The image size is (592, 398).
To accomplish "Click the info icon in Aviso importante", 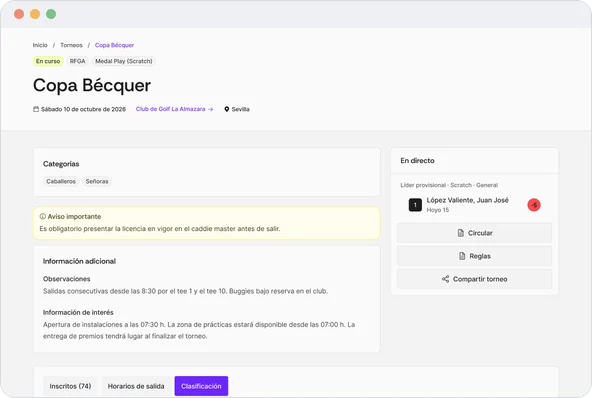I will pyautogui.click(x=43, y=216).
